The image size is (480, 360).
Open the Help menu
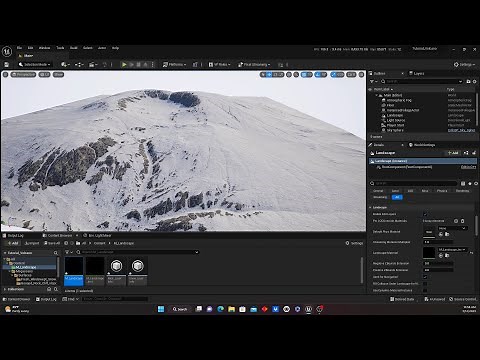[x=115, y=48]
